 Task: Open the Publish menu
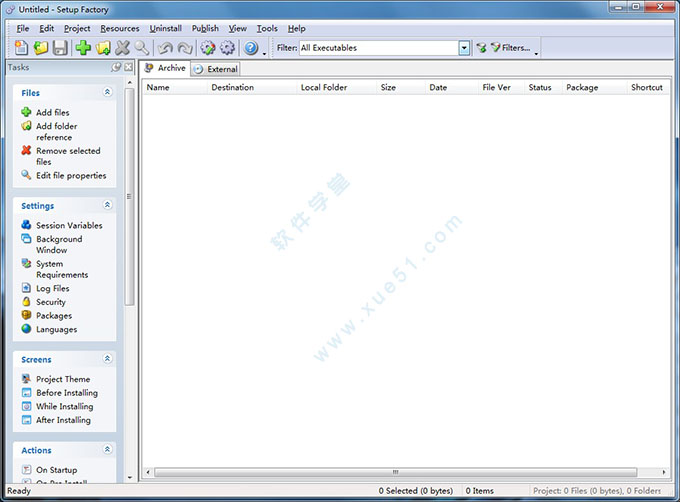[206, 29]
